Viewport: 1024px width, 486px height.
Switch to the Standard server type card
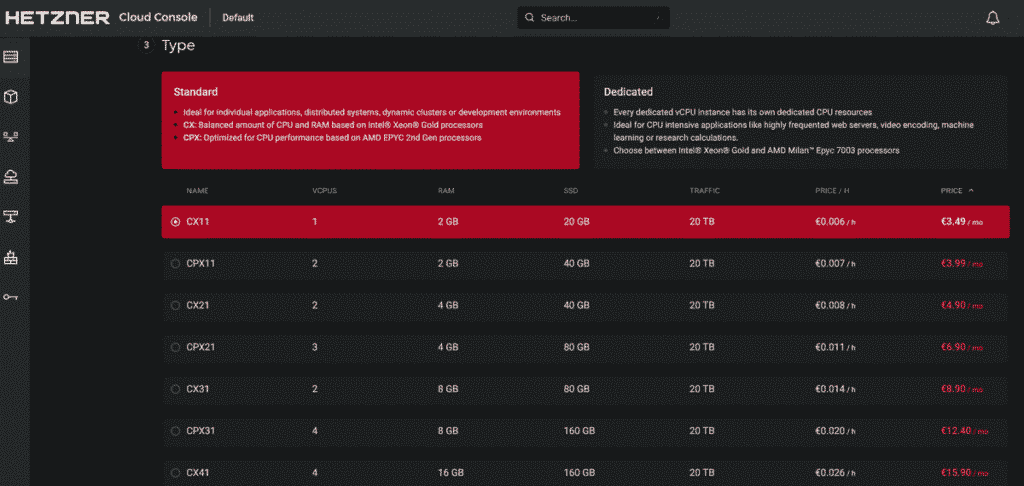370,120
